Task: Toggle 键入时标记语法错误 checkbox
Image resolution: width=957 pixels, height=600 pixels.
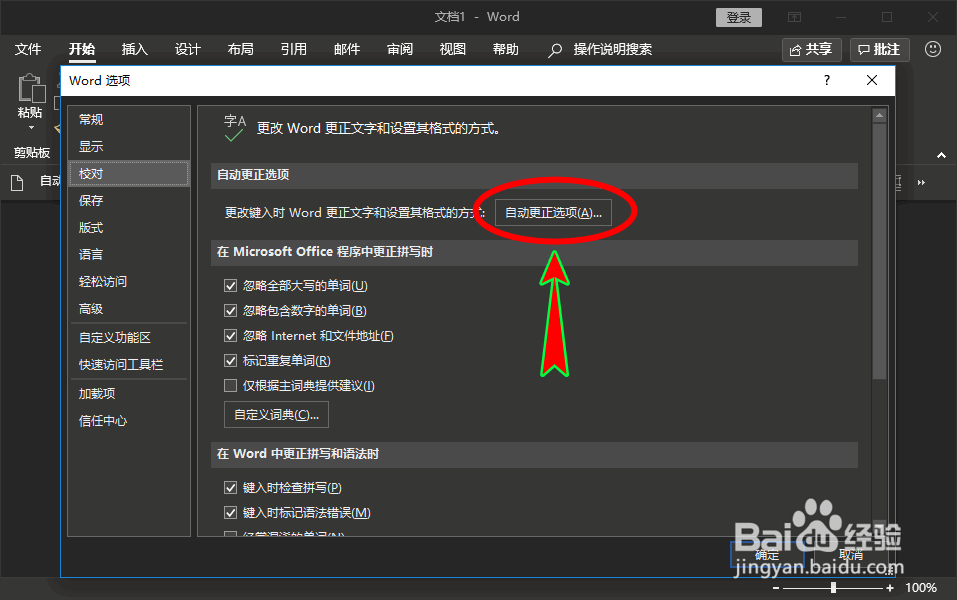Action: [x=231, y=513]
